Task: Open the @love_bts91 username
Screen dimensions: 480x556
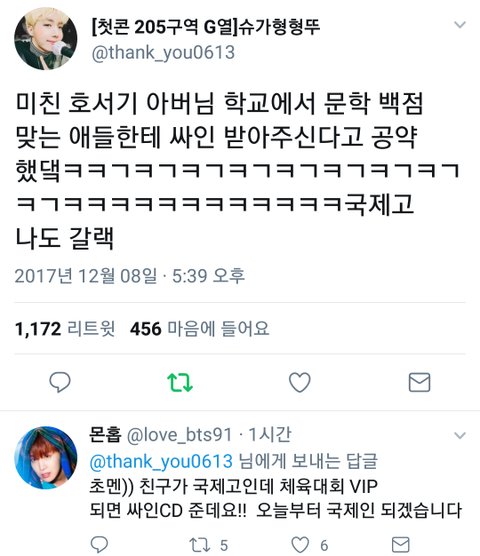Action: (x=179, y=435)
